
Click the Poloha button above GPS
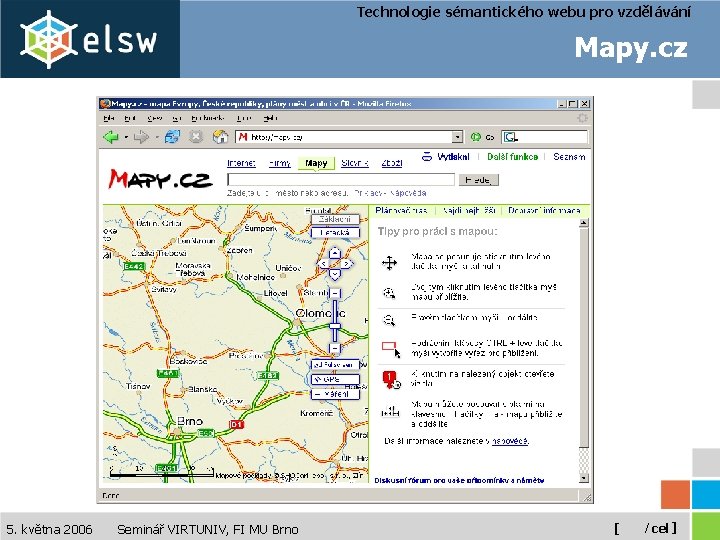point(335,365)
